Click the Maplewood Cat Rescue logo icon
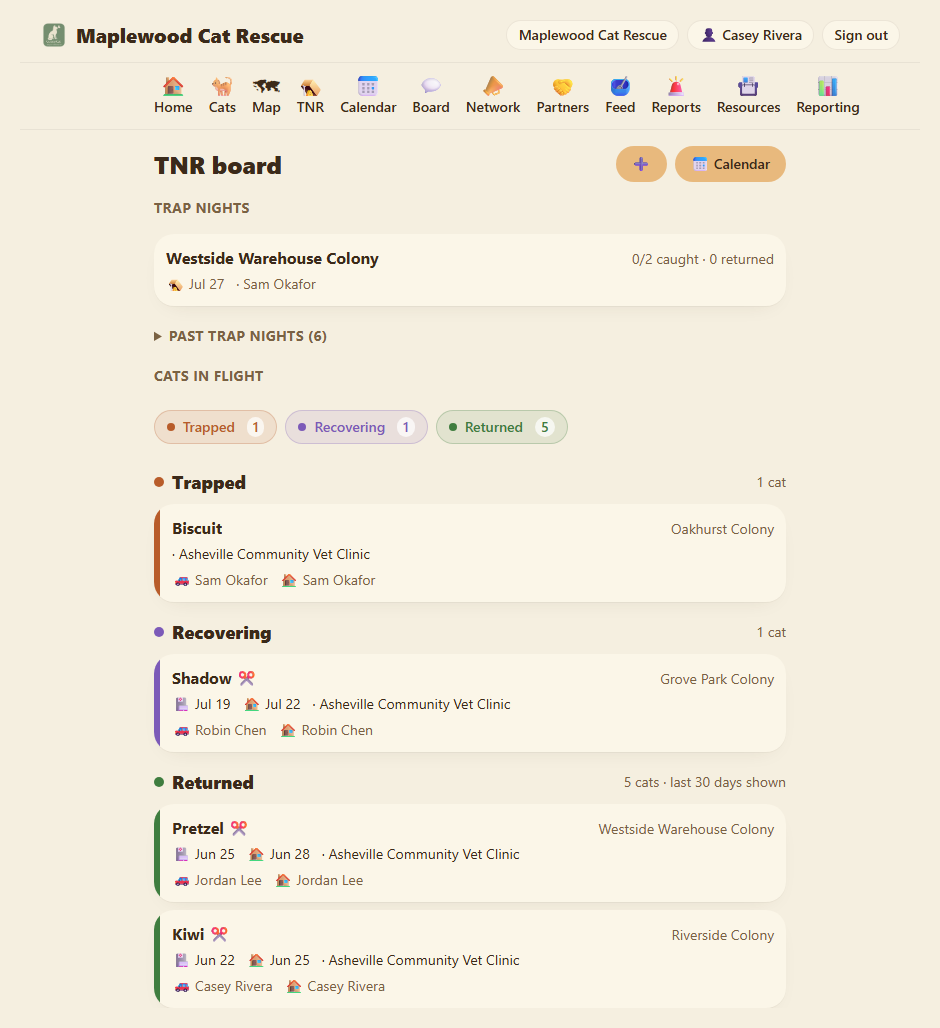Image resolution: width=940 pixels, height=1028 pixels. [x=54, y=35]
